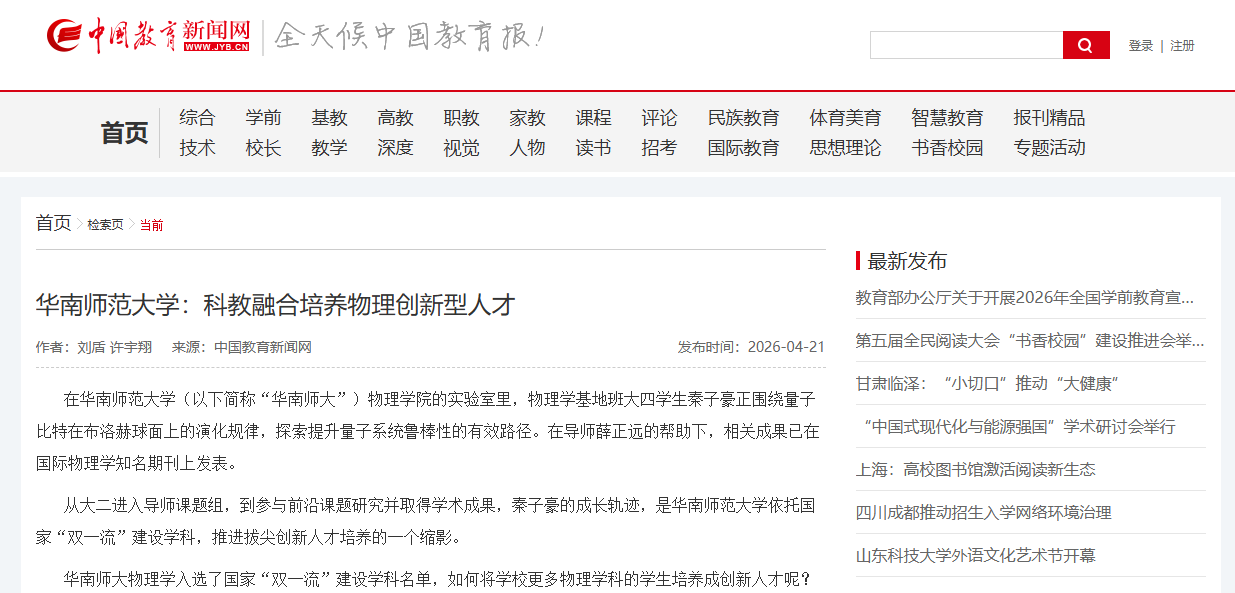Click the red search magnifier button
Viewport: 1235px width, 593px height.
(1085, 45)
